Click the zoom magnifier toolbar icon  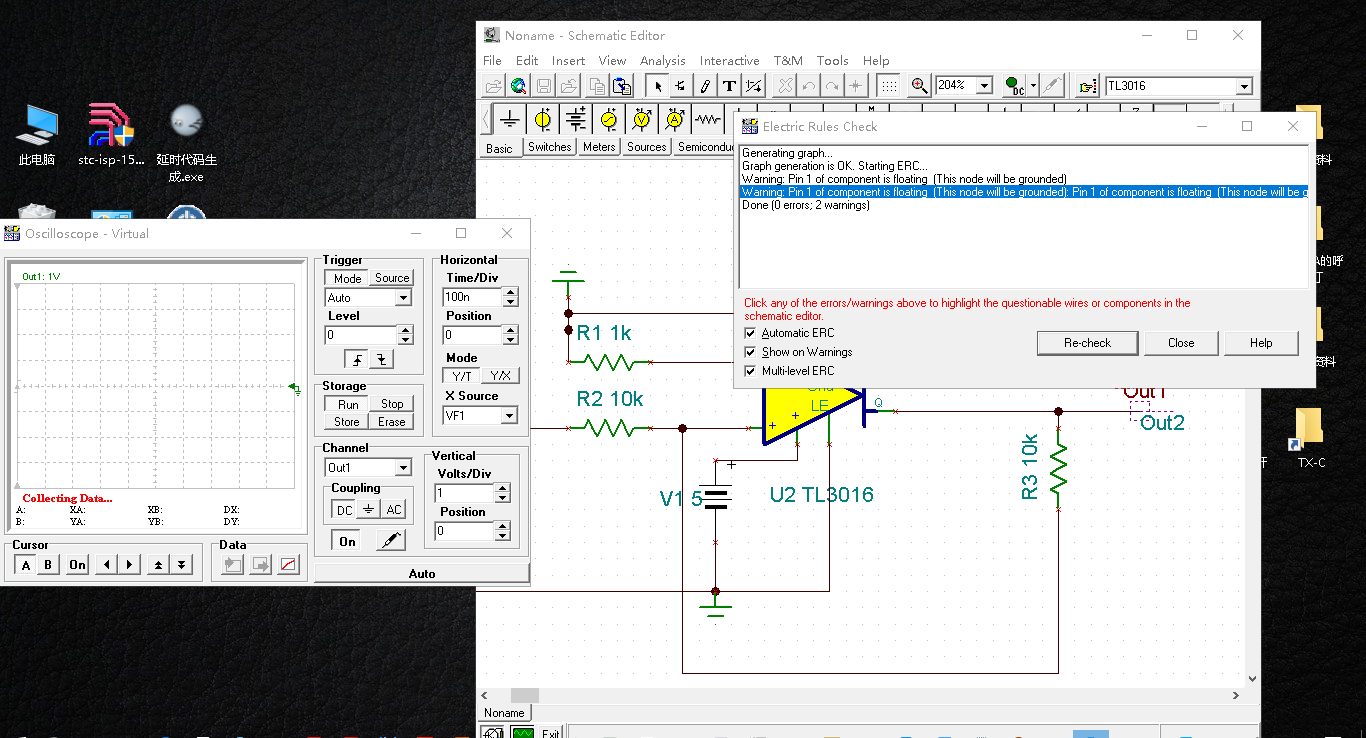[919, 86]
